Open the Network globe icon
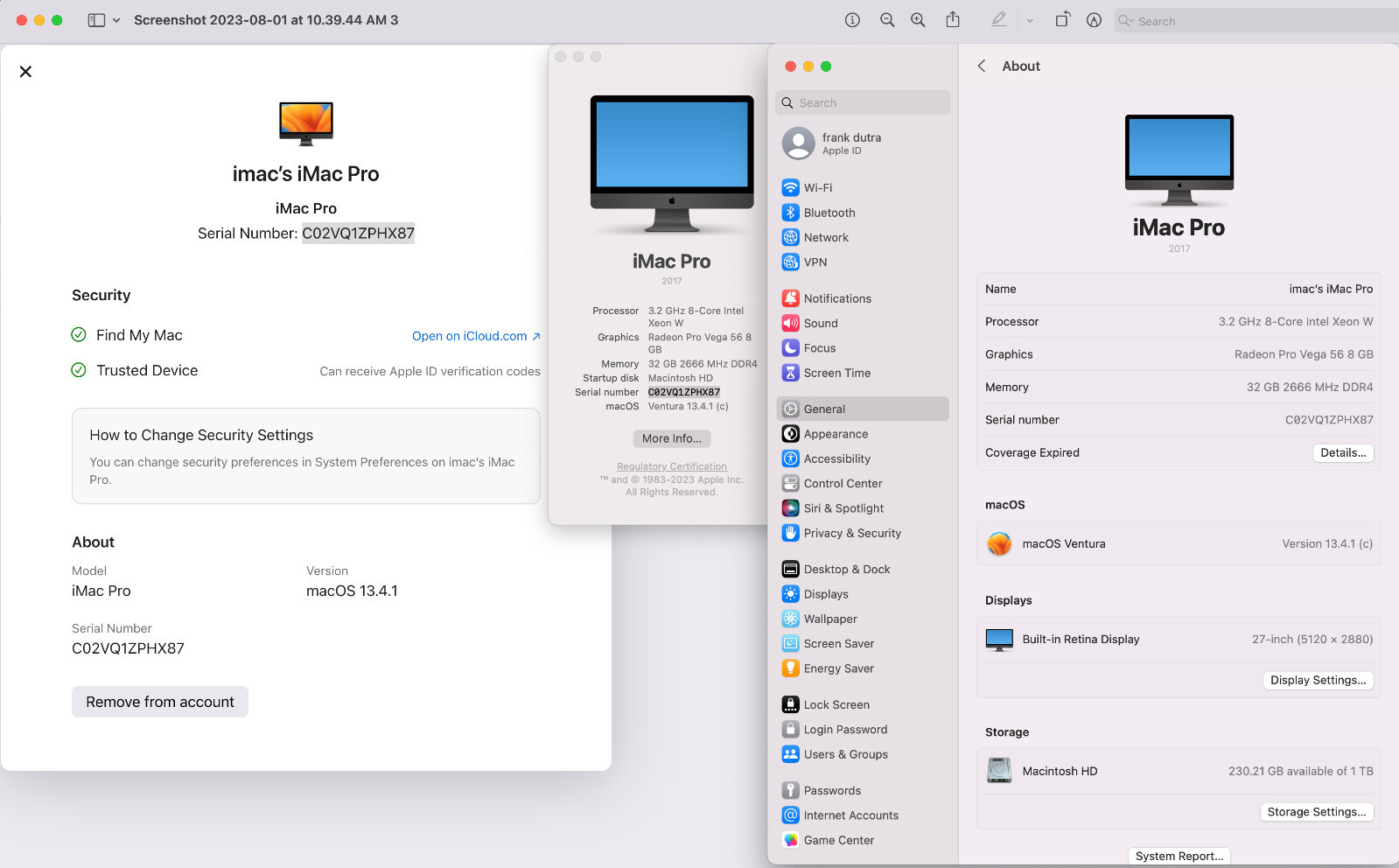This screenshot has width=1399, height=868. coord(790,237)
